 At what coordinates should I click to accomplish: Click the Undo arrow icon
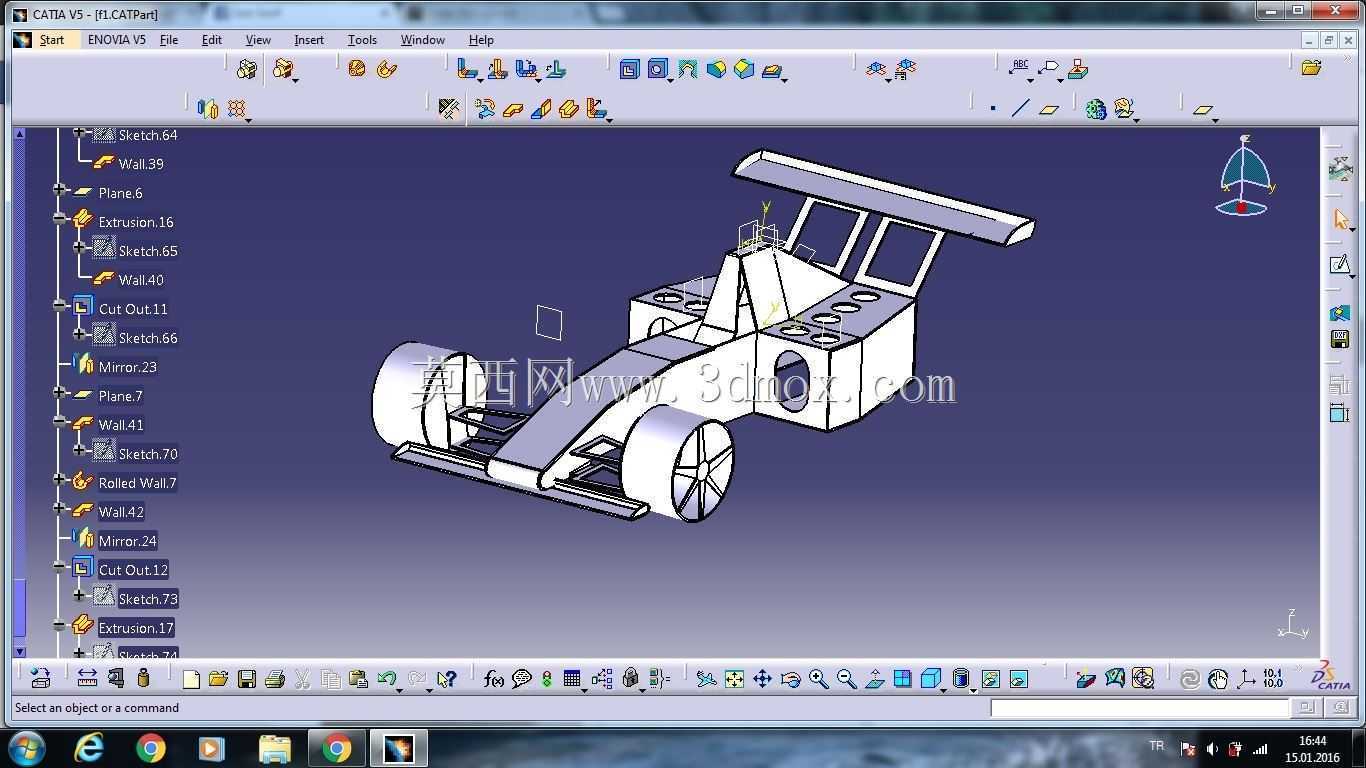(386, 679)
